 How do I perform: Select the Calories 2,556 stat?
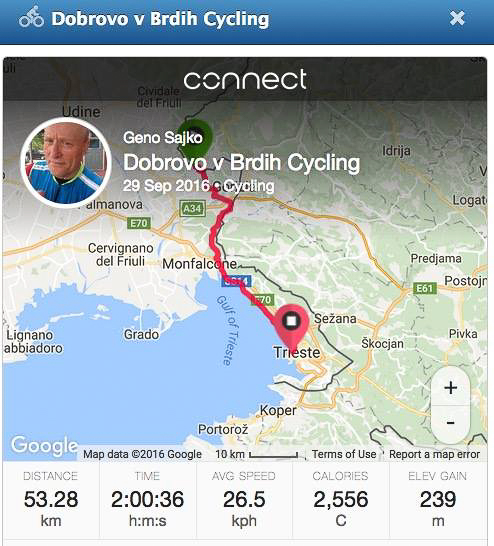pyautogui.click(x=341, y=500)
